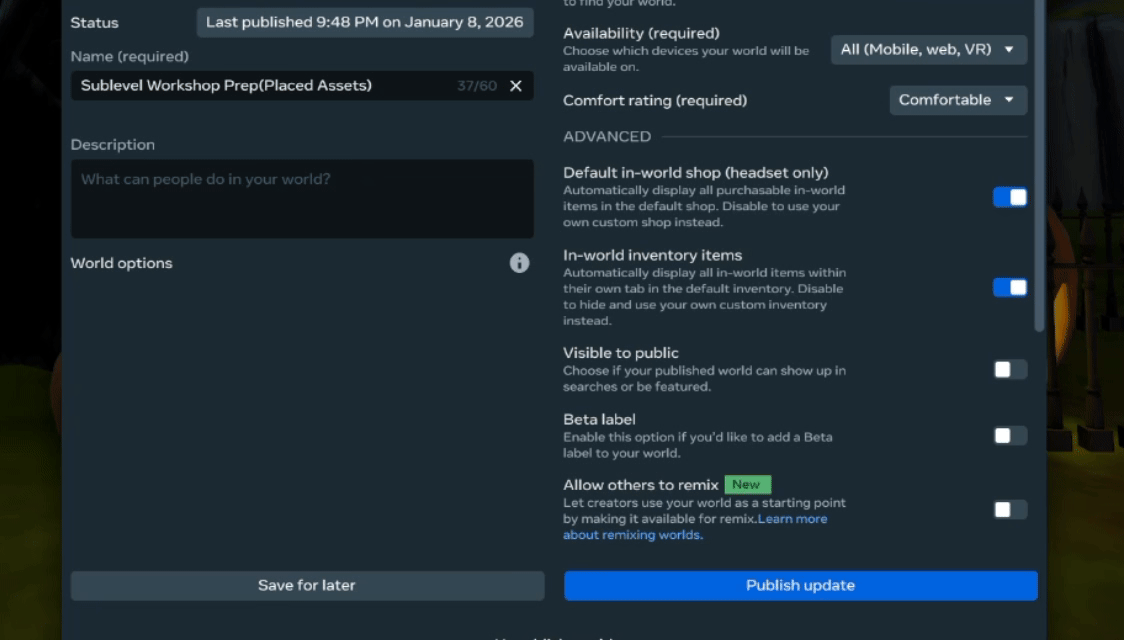The width and height of the screenshot is (1138, 640).
Task: Expand the Comfort rating dropdown
Action: tap(957, 100)
